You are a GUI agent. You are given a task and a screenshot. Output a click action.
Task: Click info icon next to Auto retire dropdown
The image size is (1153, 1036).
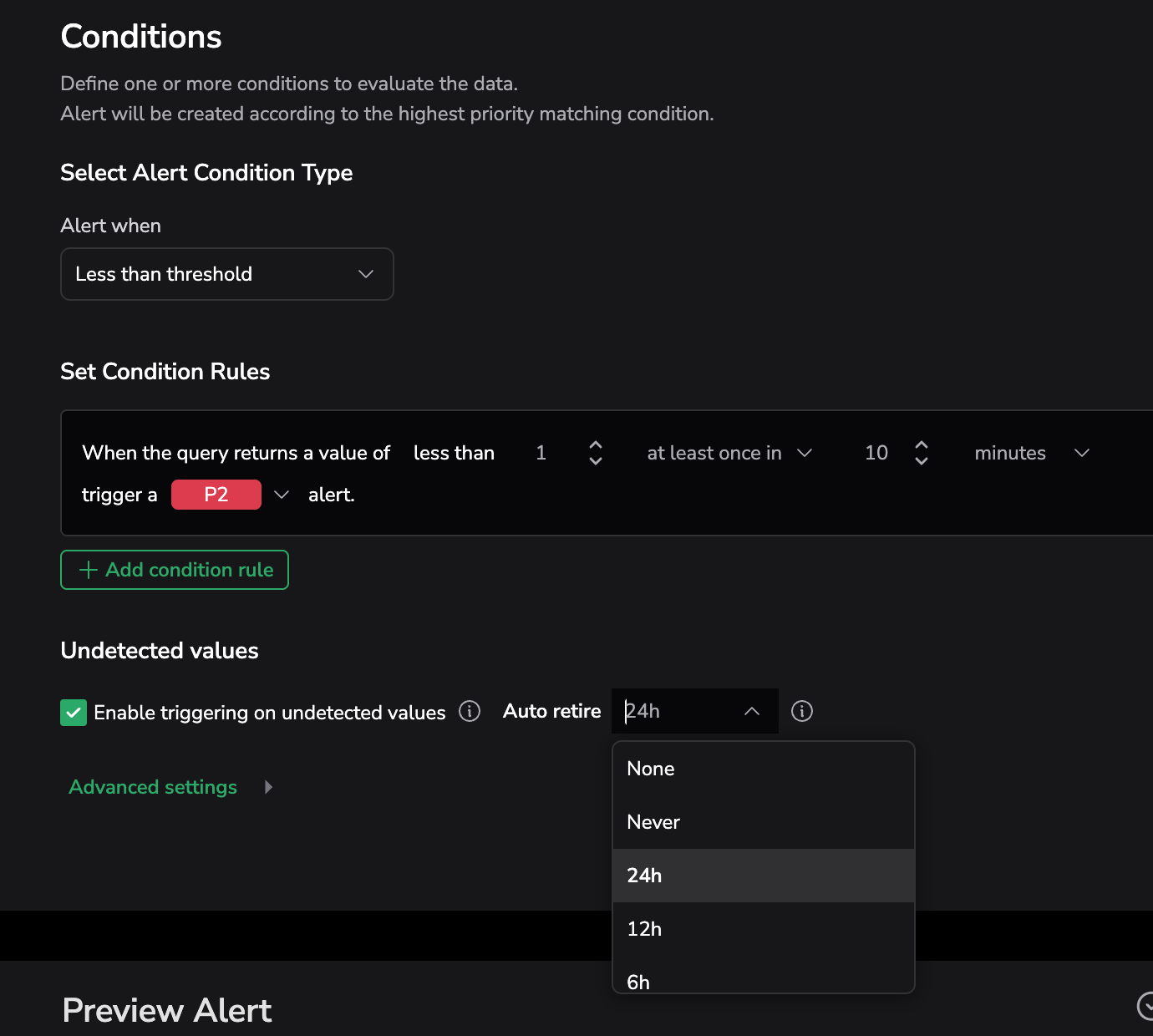801,711
